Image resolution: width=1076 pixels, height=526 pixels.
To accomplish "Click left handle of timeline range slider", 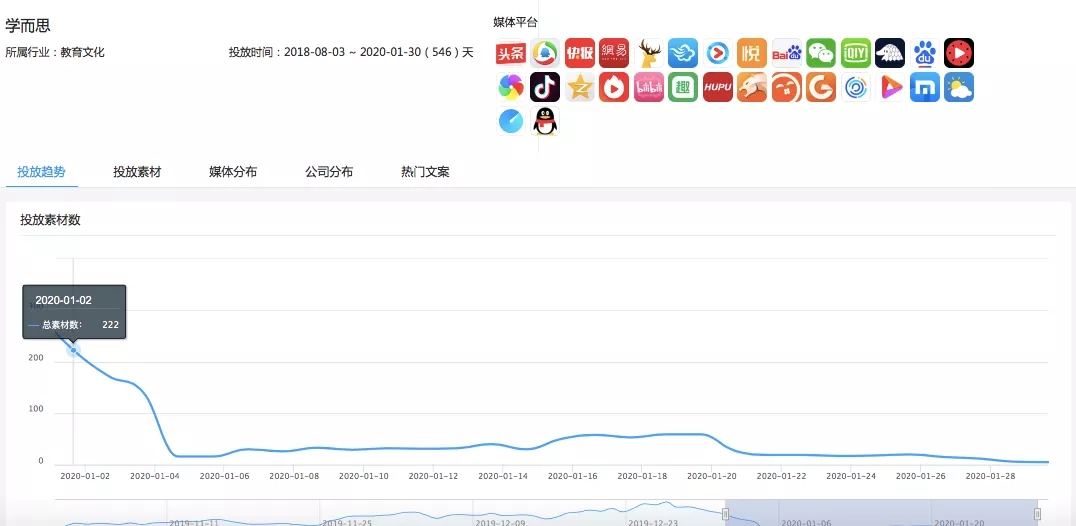I will coord(726,513).
